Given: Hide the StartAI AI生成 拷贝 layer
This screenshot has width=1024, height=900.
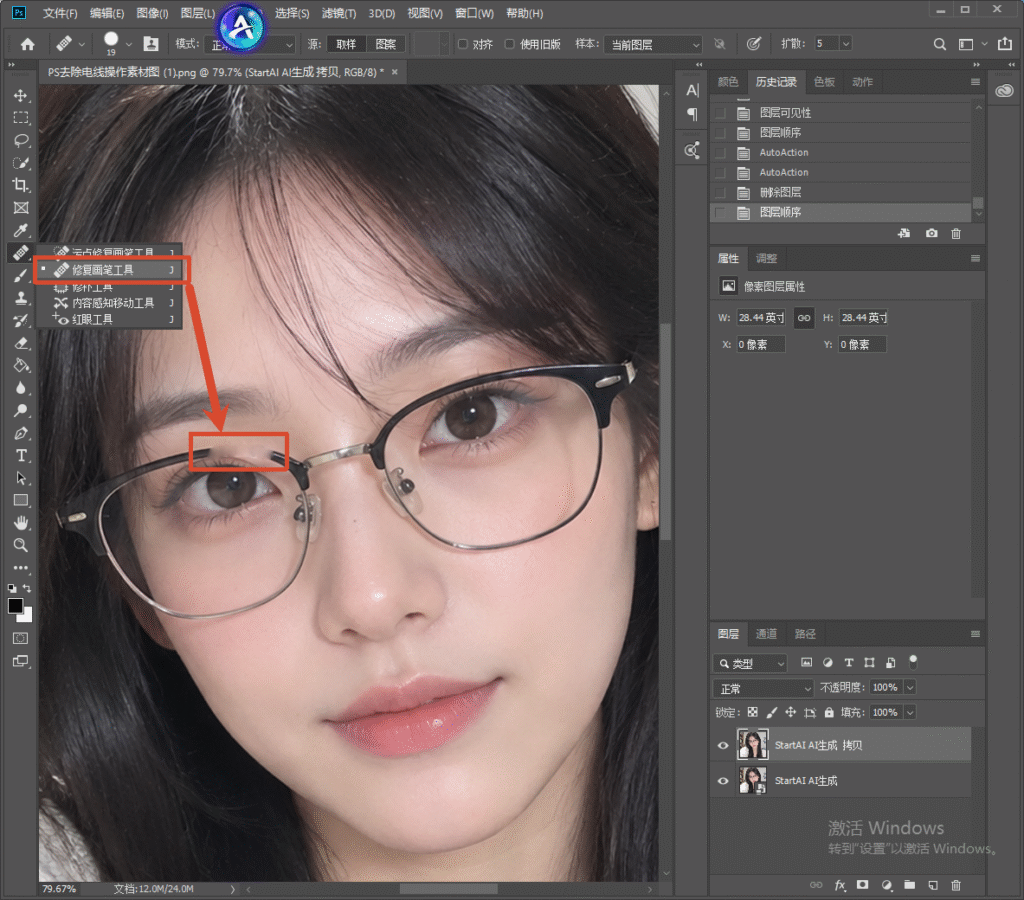Looking at the screenshot, I should [723, 745].
